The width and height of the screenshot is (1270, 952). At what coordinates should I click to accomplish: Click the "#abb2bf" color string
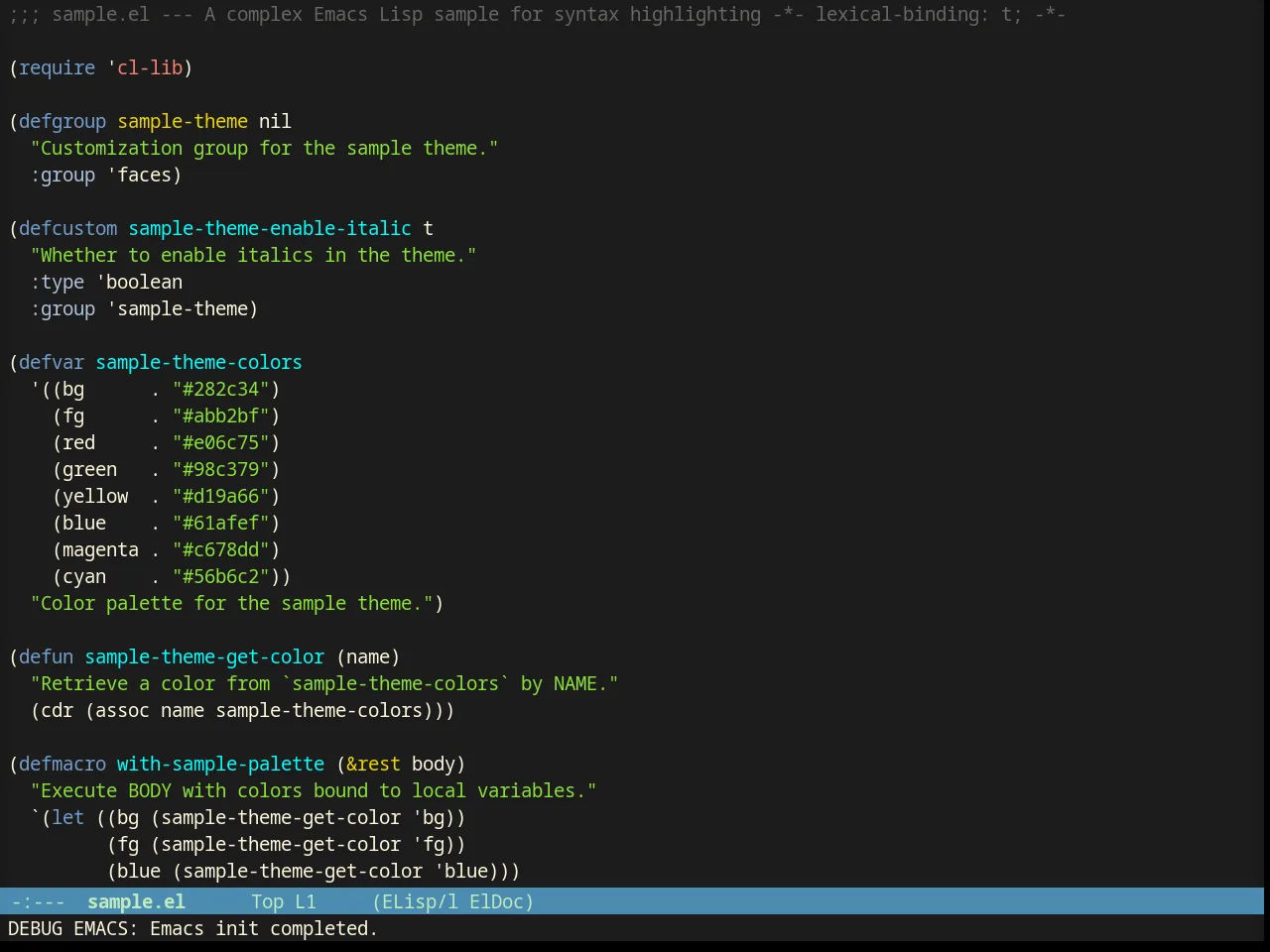click(221, 416)
